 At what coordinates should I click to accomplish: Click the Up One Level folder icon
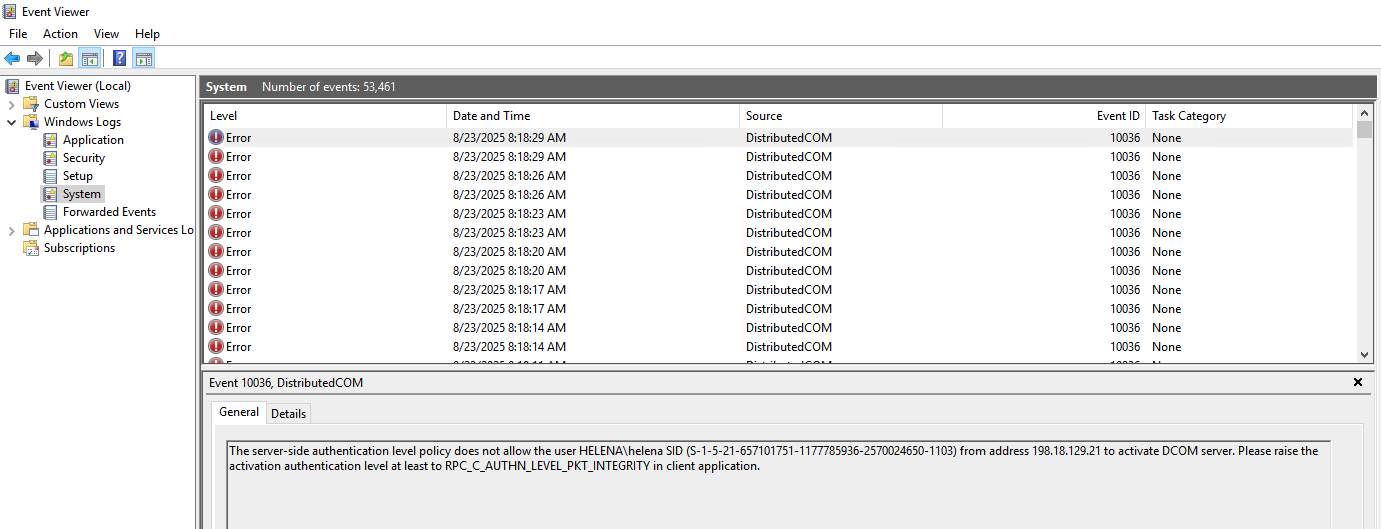(65, 58)
